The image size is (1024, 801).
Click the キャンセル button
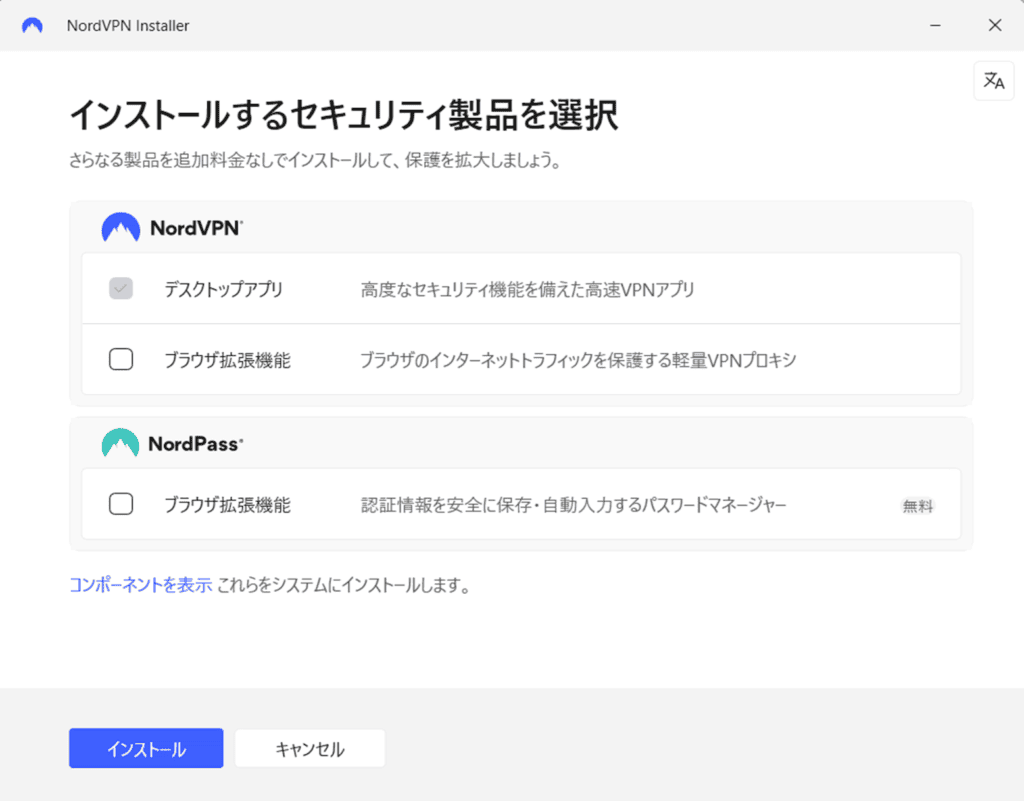tap(309, 749)
